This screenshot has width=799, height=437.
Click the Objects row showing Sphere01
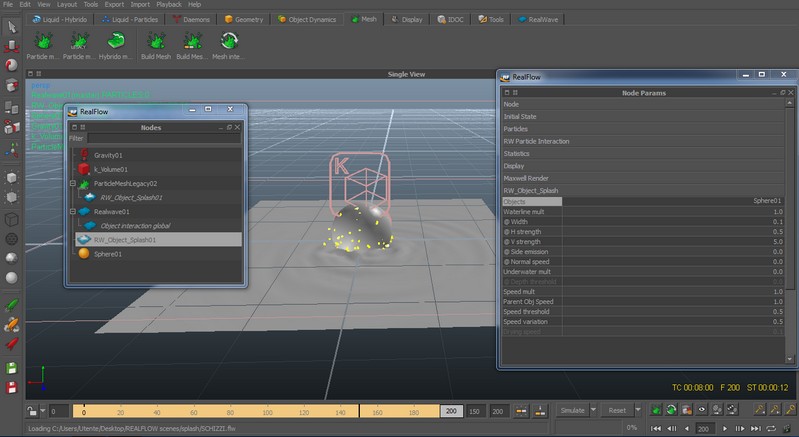643,201
